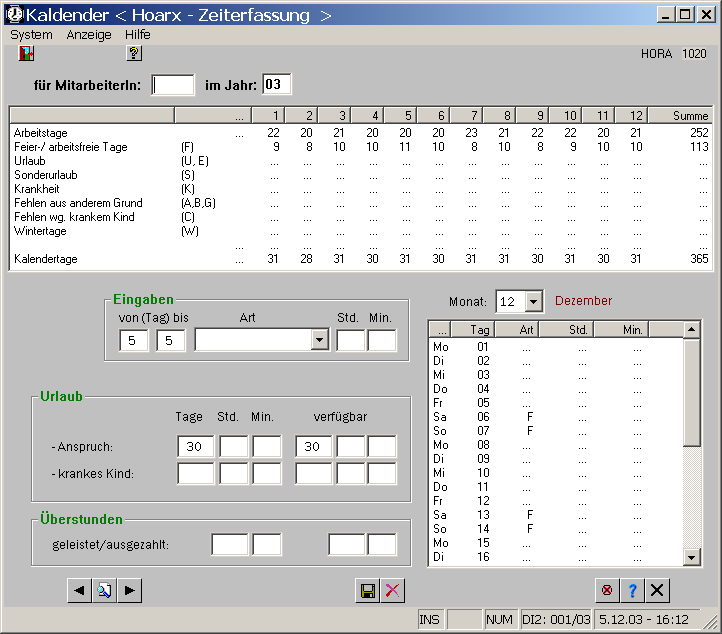Click the yellow help question mark icon
This screenshot has height=634, width=722.
[134, 54]
